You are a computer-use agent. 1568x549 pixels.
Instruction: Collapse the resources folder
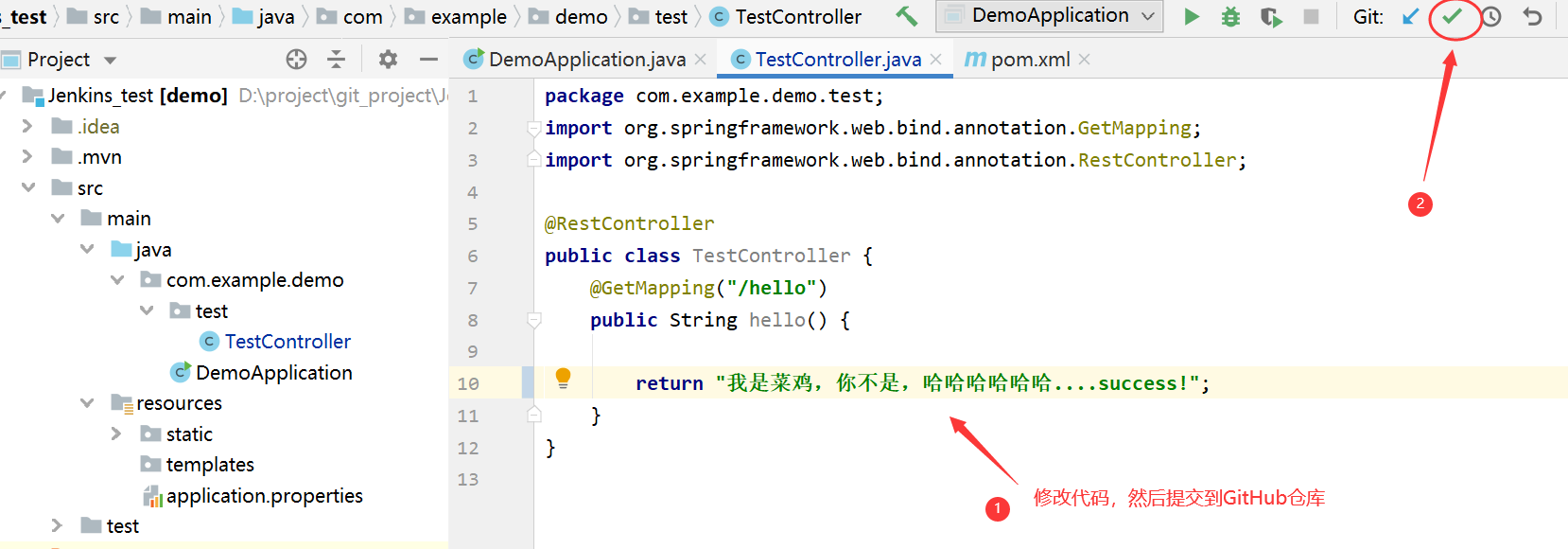point(87,402)
